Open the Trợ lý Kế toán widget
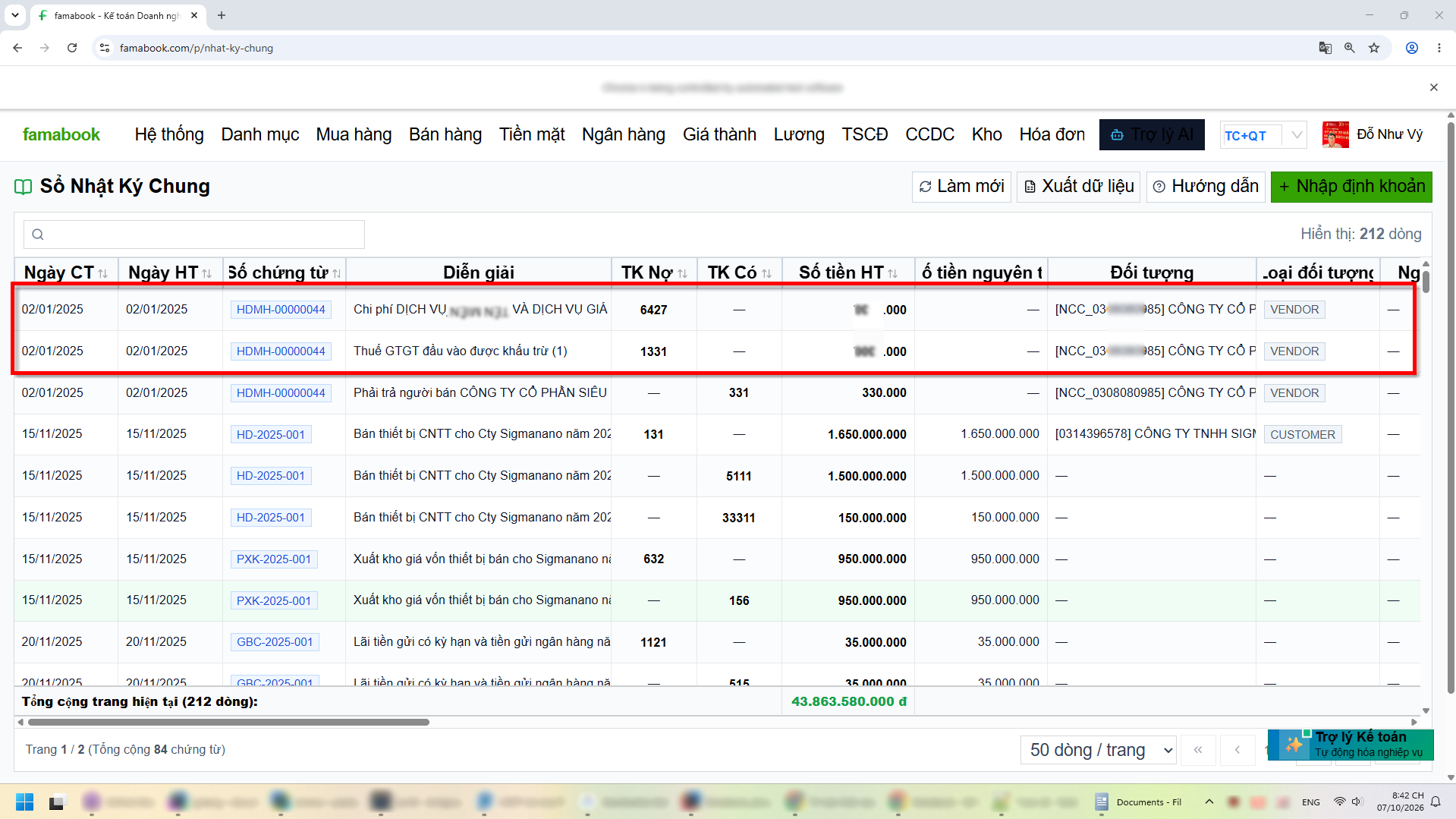 coord(1351,745)
